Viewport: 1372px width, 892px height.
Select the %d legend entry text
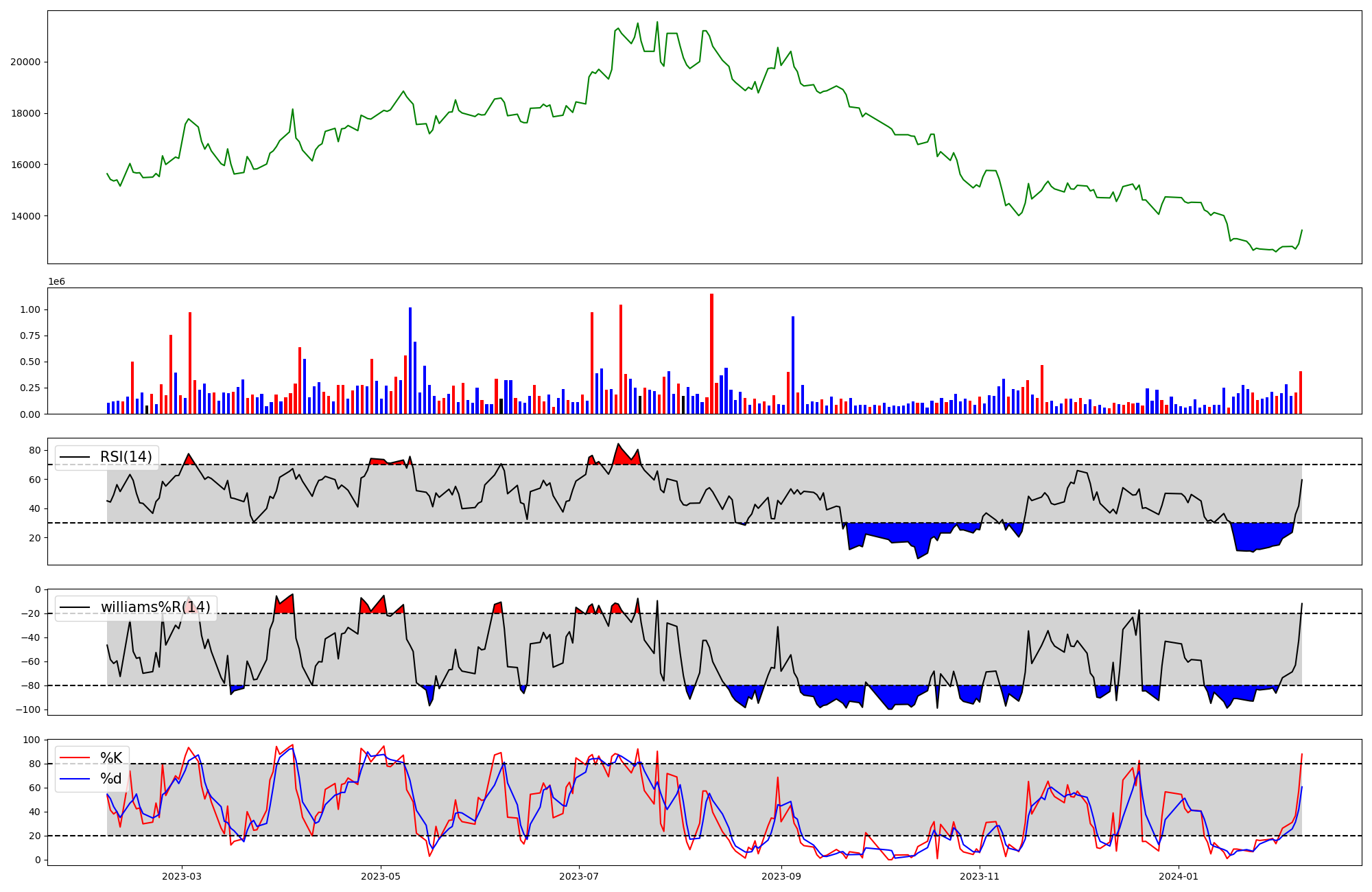[x=111, y=778]
